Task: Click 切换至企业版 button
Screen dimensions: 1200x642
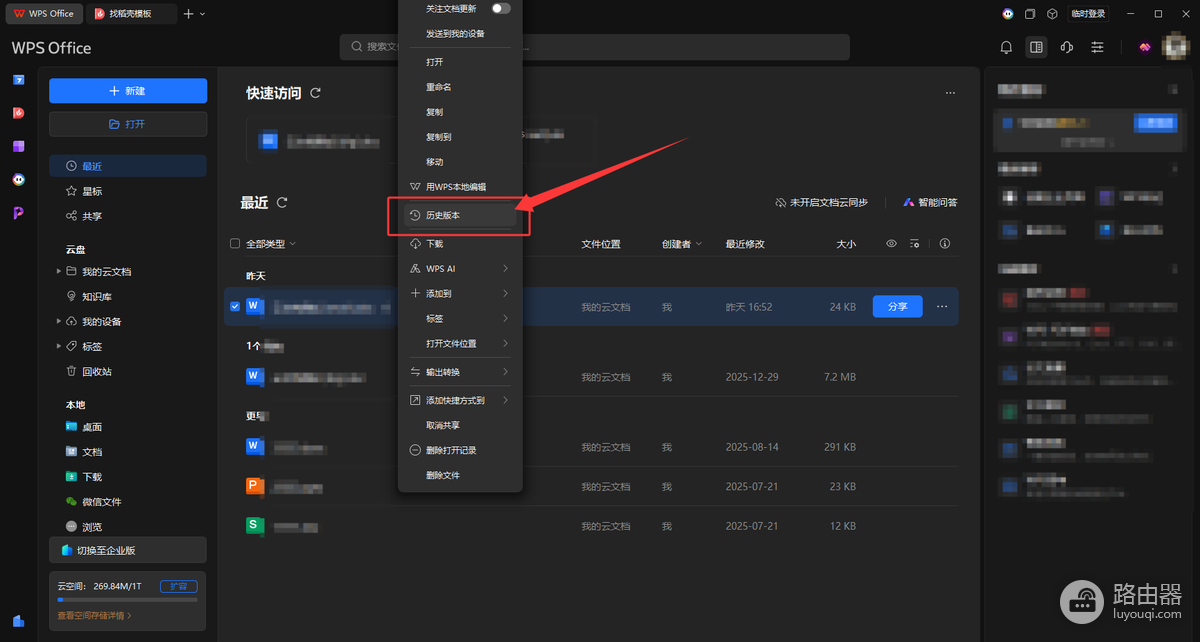Action: (128, 550)
